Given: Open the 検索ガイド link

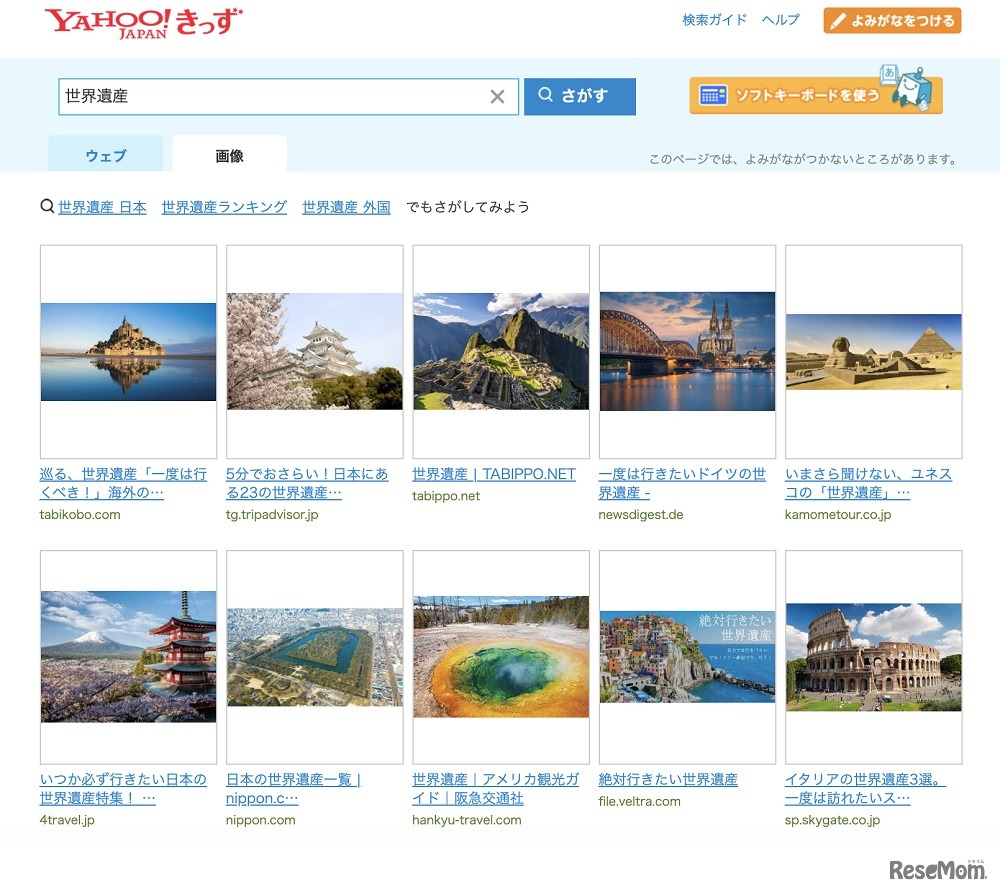Looking at the screenshot, I should [713, 19].
